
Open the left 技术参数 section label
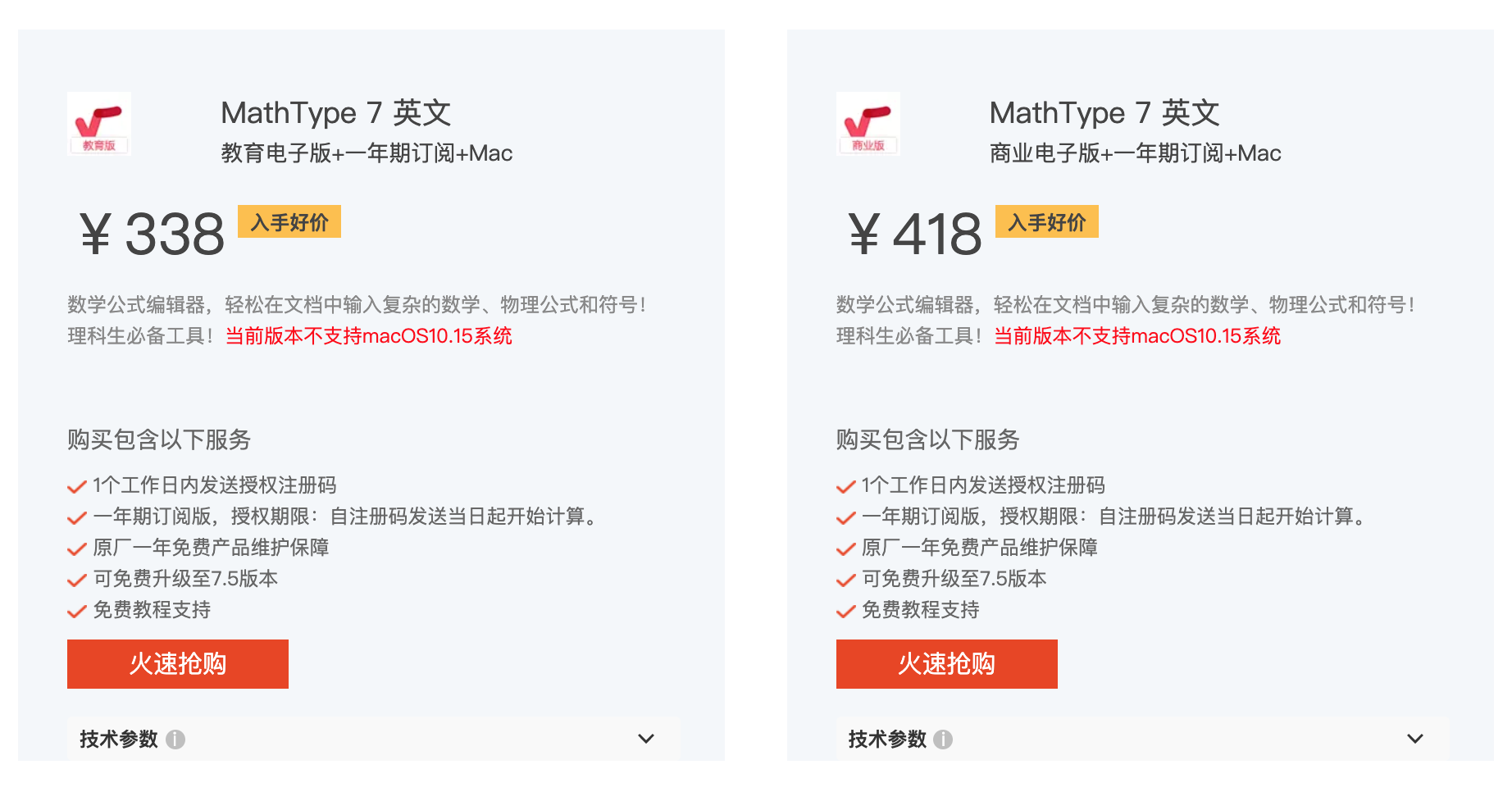point(119,740)
